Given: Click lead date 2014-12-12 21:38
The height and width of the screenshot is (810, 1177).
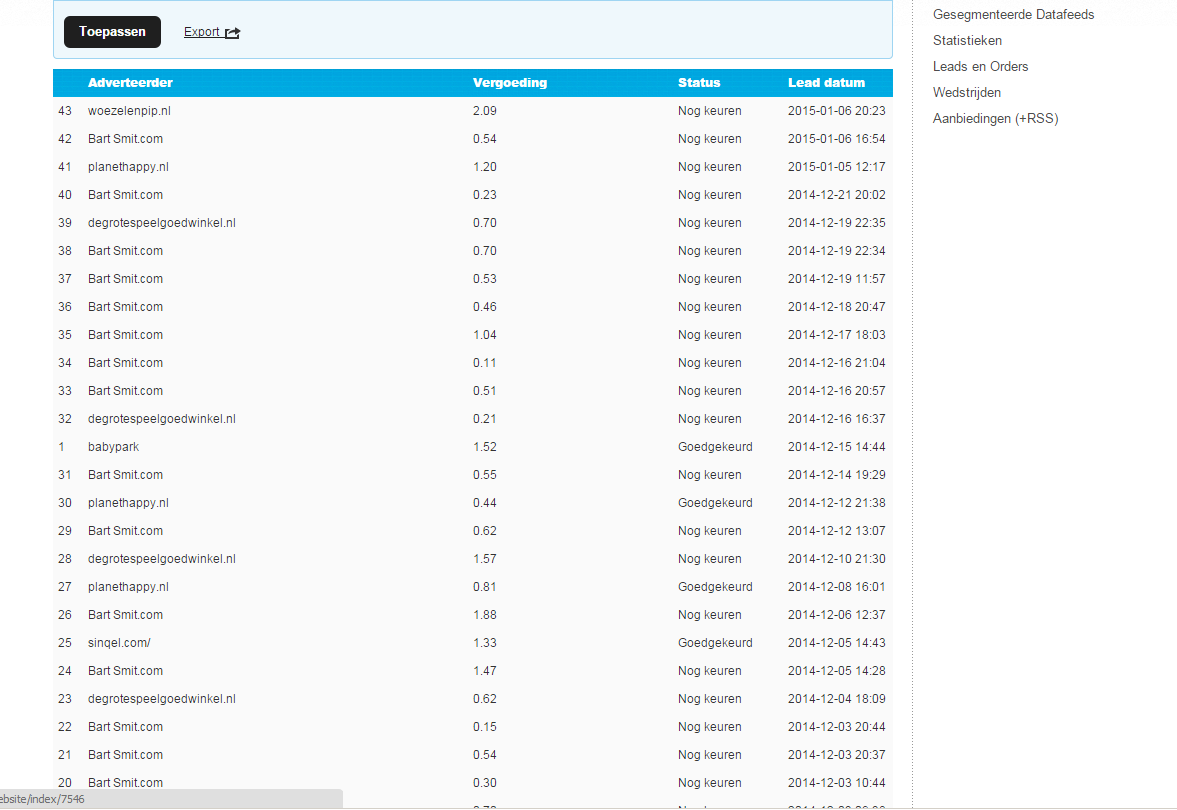Looking at the screenshot, I should 837,503.
